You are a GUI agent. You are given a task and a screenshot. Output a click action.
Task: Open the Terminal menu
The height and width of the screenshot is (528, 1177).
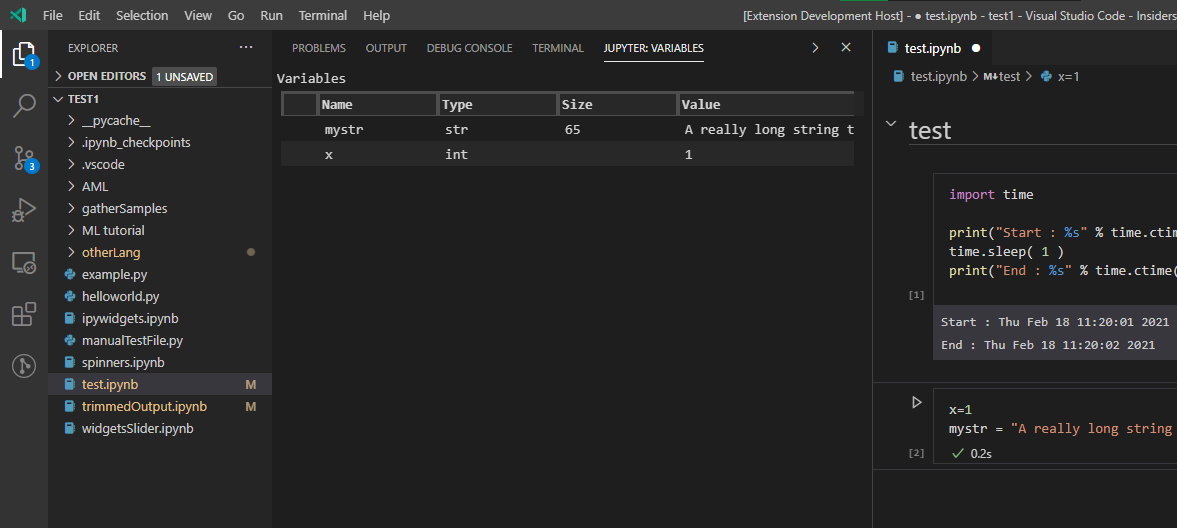[323, 15]
